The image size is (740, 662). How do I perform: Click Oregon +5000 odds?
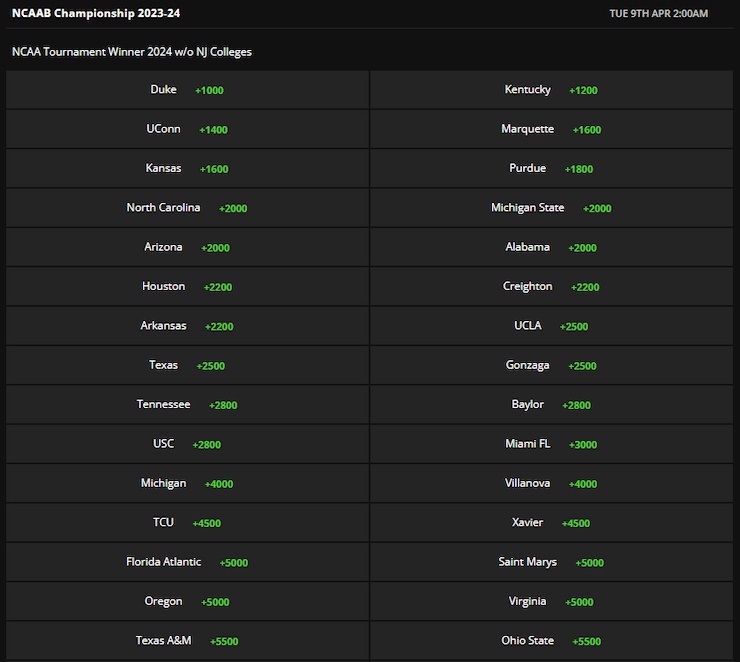(187, 602)
